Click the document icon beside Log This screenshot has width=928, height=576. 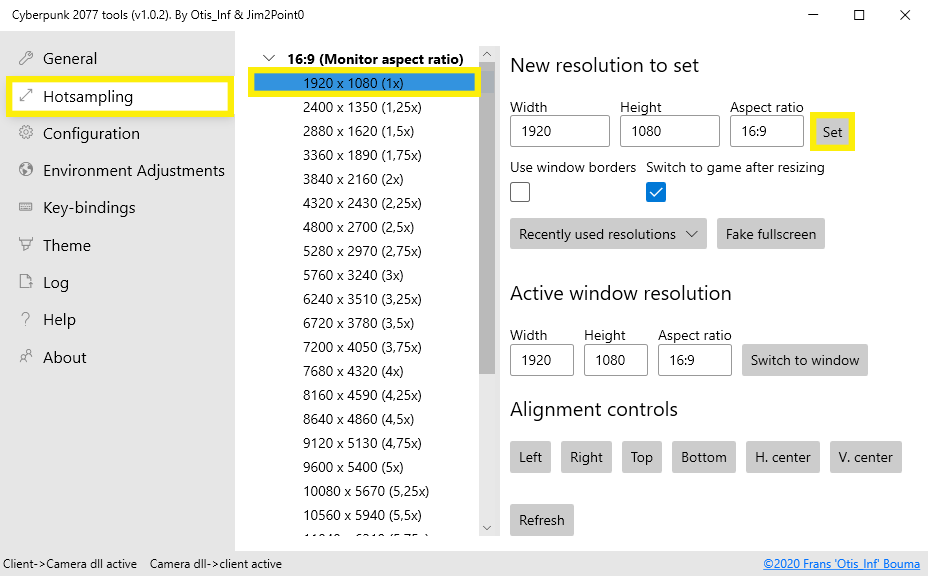coord(26,282)
